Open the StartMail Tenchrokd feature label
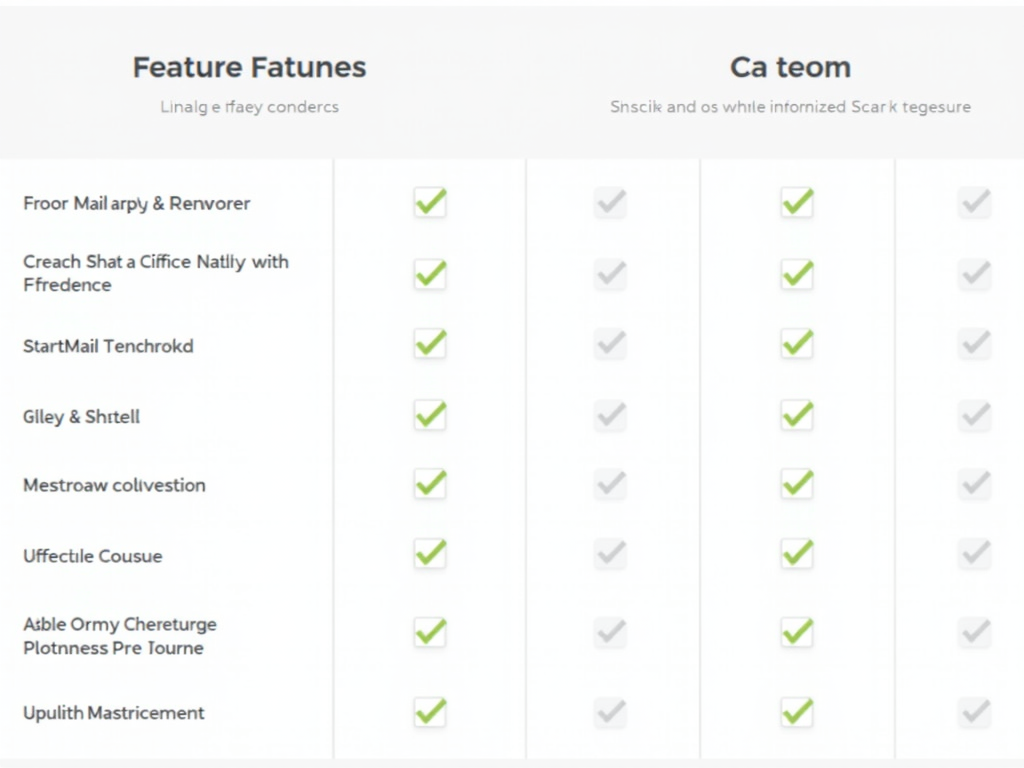The height and width of the screenshot is (768, 1024). pos(108,347)
